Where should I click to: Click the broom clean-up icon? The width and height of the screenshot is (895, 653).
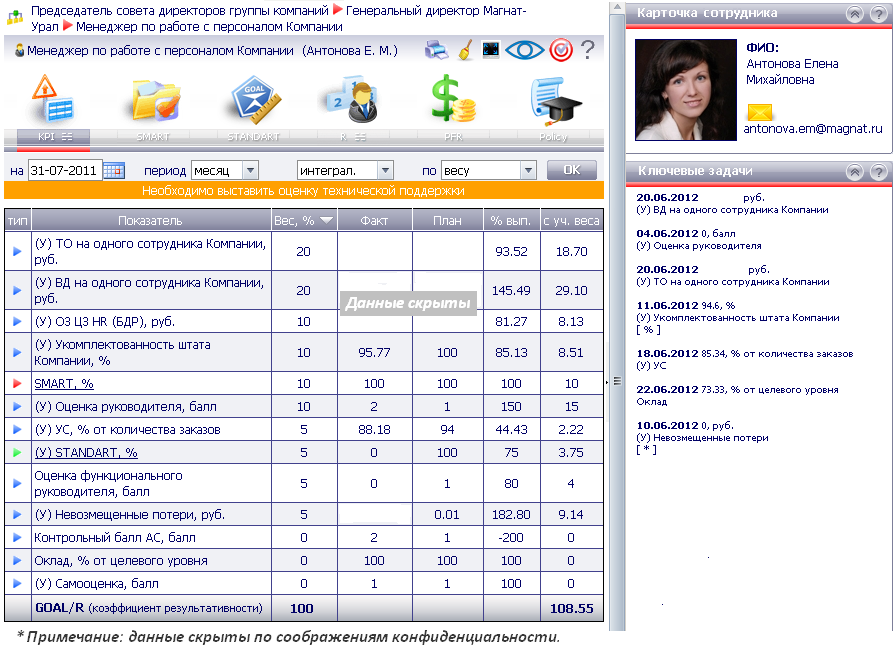click(x=466, y=50)
